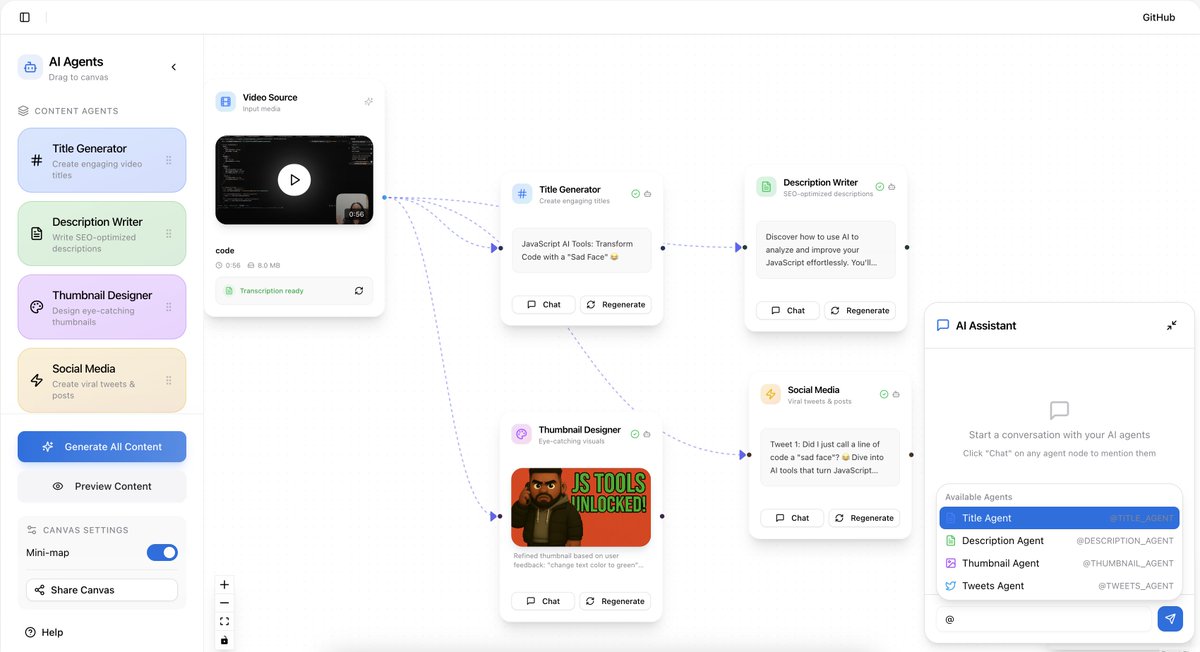Select Title Agent from available agents
Screen dimensions: 1200x652
pyautogui.click(x=1058, y=518)
